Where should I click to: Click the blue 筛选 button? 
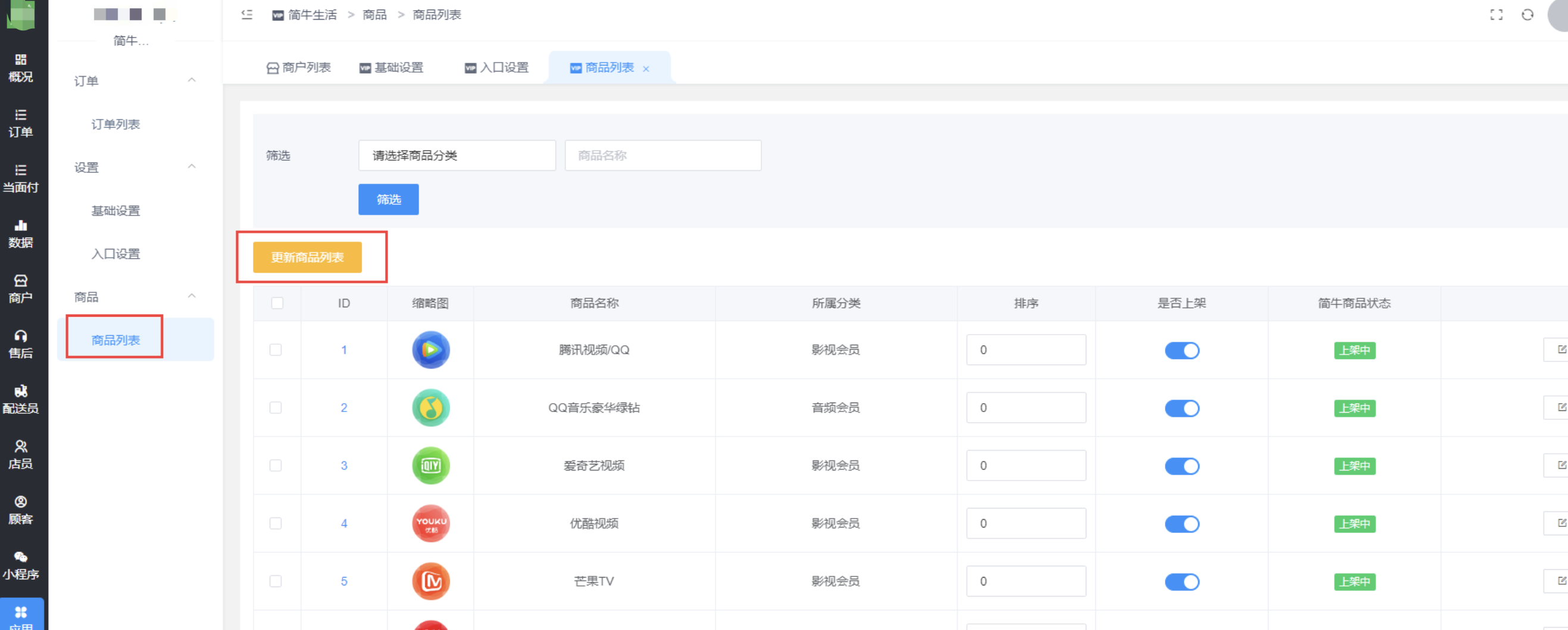388,199
